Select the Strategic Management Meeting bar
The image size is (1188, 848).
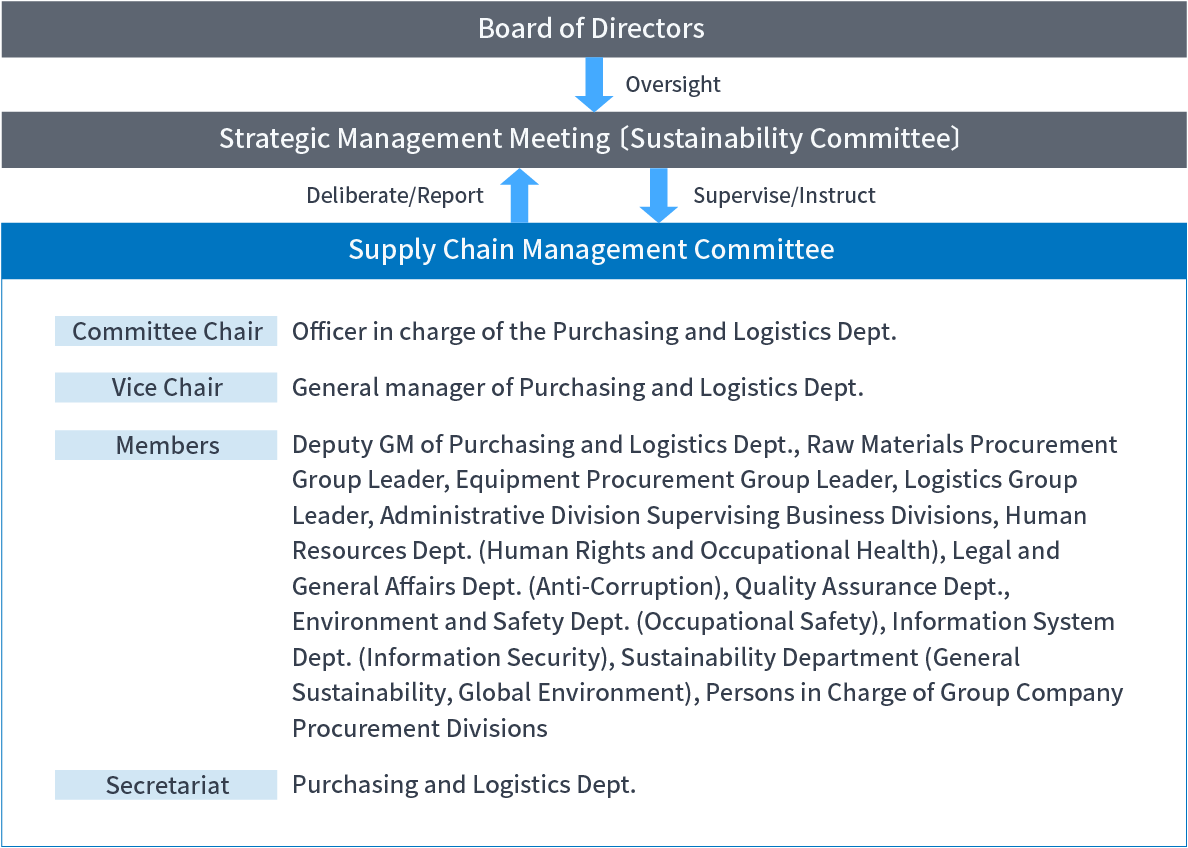(x=594, y=139)
